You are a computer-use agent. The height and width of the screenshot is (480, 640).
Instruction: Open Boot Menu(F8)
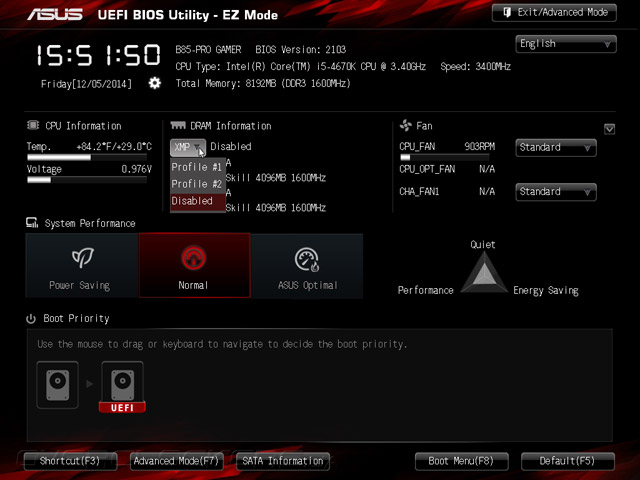point(462,461)
